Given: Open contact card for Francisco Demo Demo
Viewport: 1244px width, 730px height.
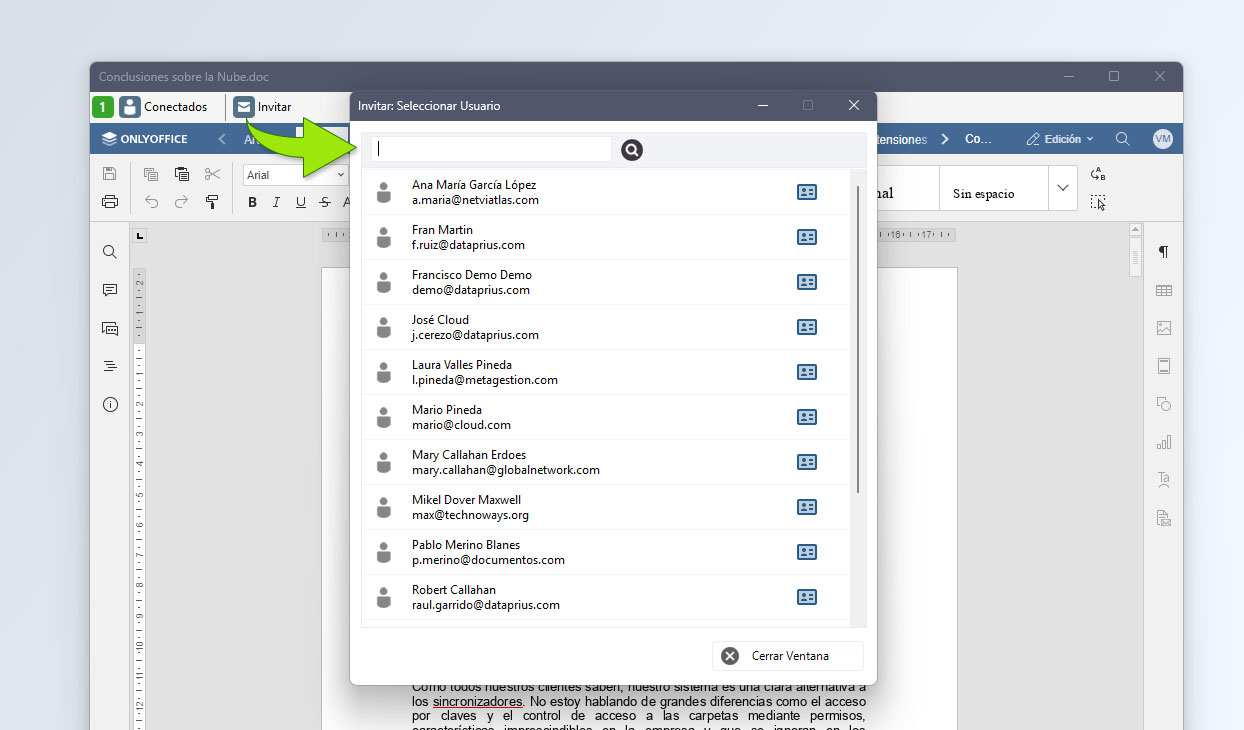Looking at the screenshot, I should tap(807, 282).
